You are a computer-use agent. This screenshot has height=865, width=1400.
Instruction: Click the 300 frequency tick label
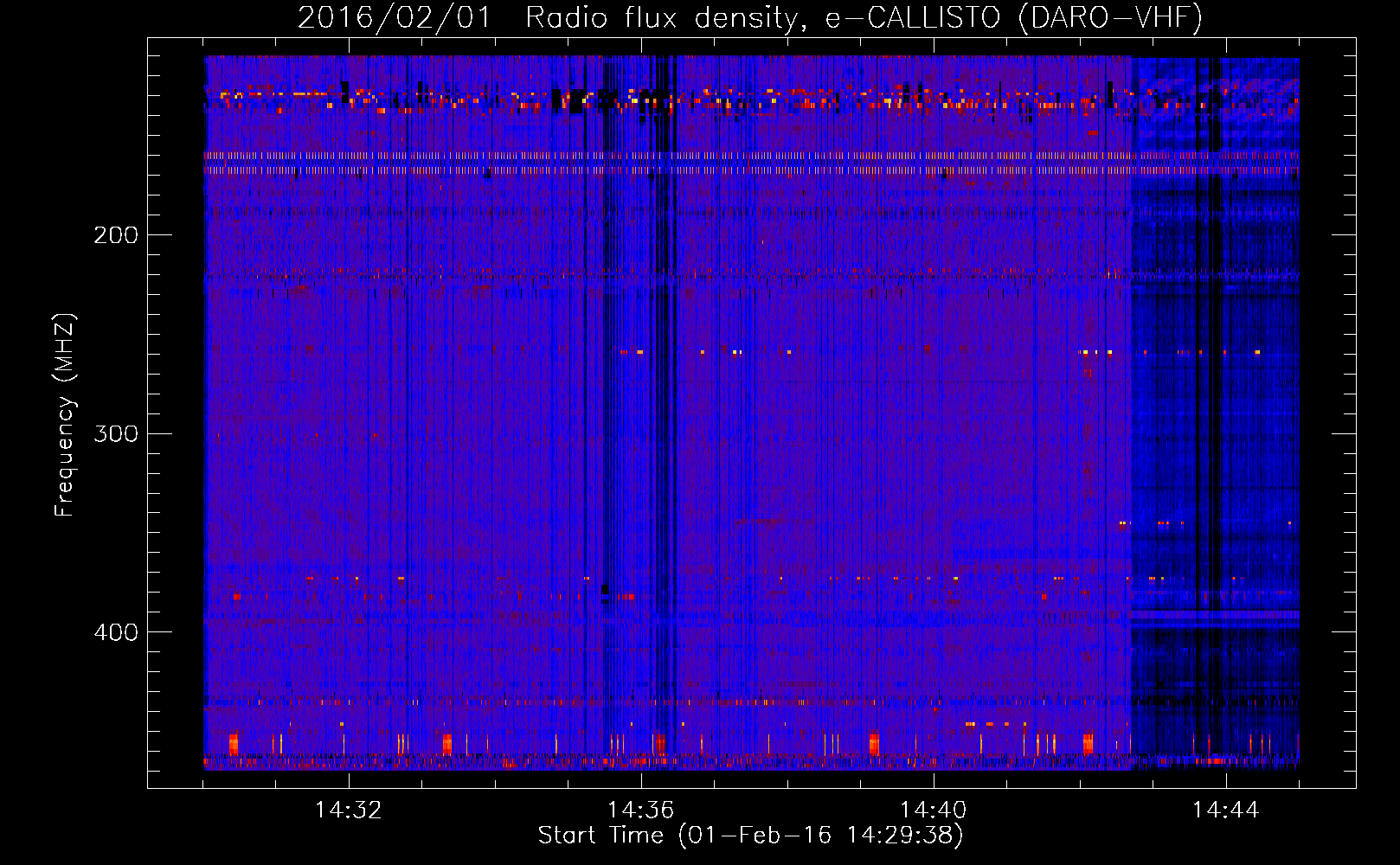(116, 433)
